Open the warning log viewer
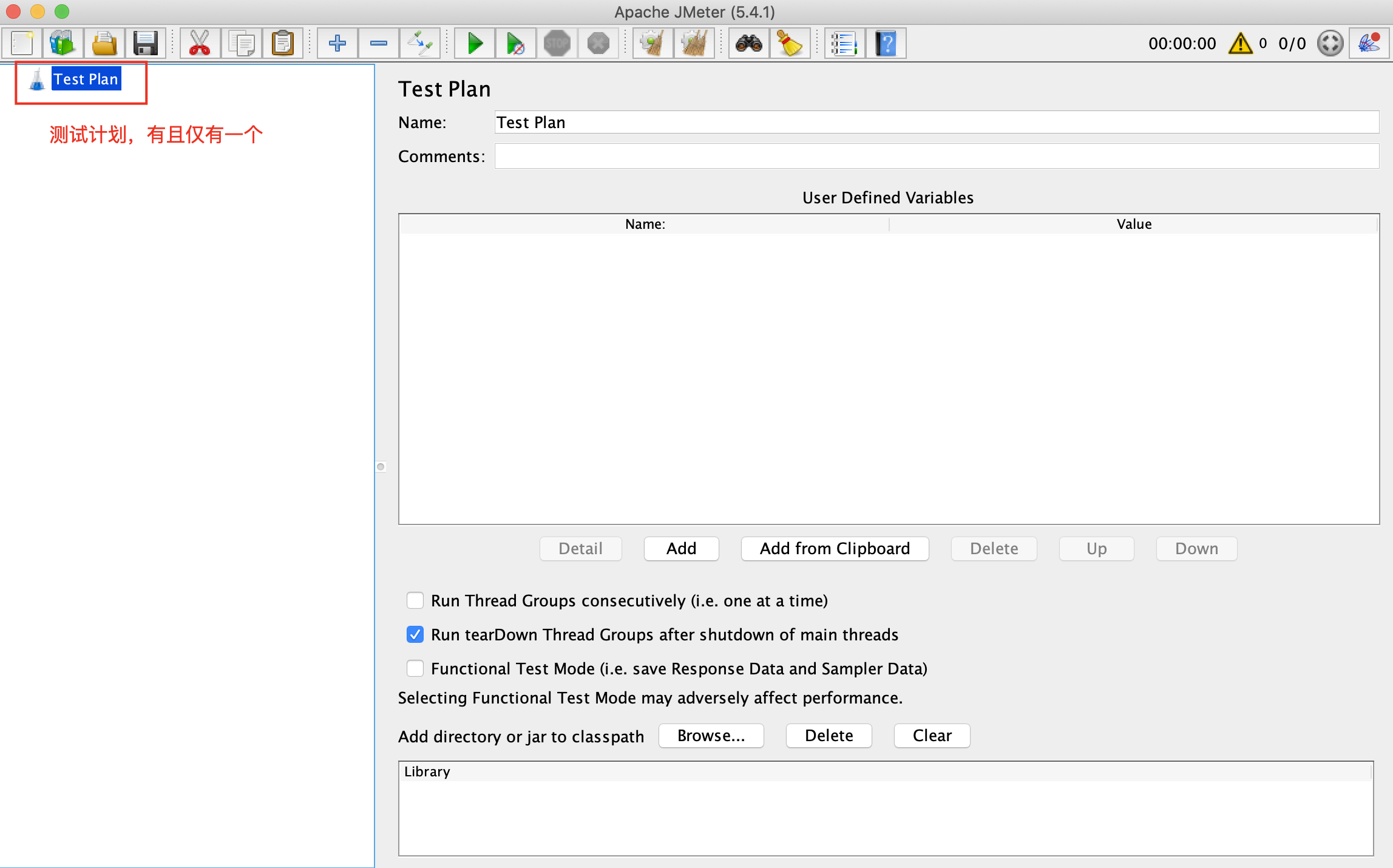1393x868 pixels. pos(1240,43)
